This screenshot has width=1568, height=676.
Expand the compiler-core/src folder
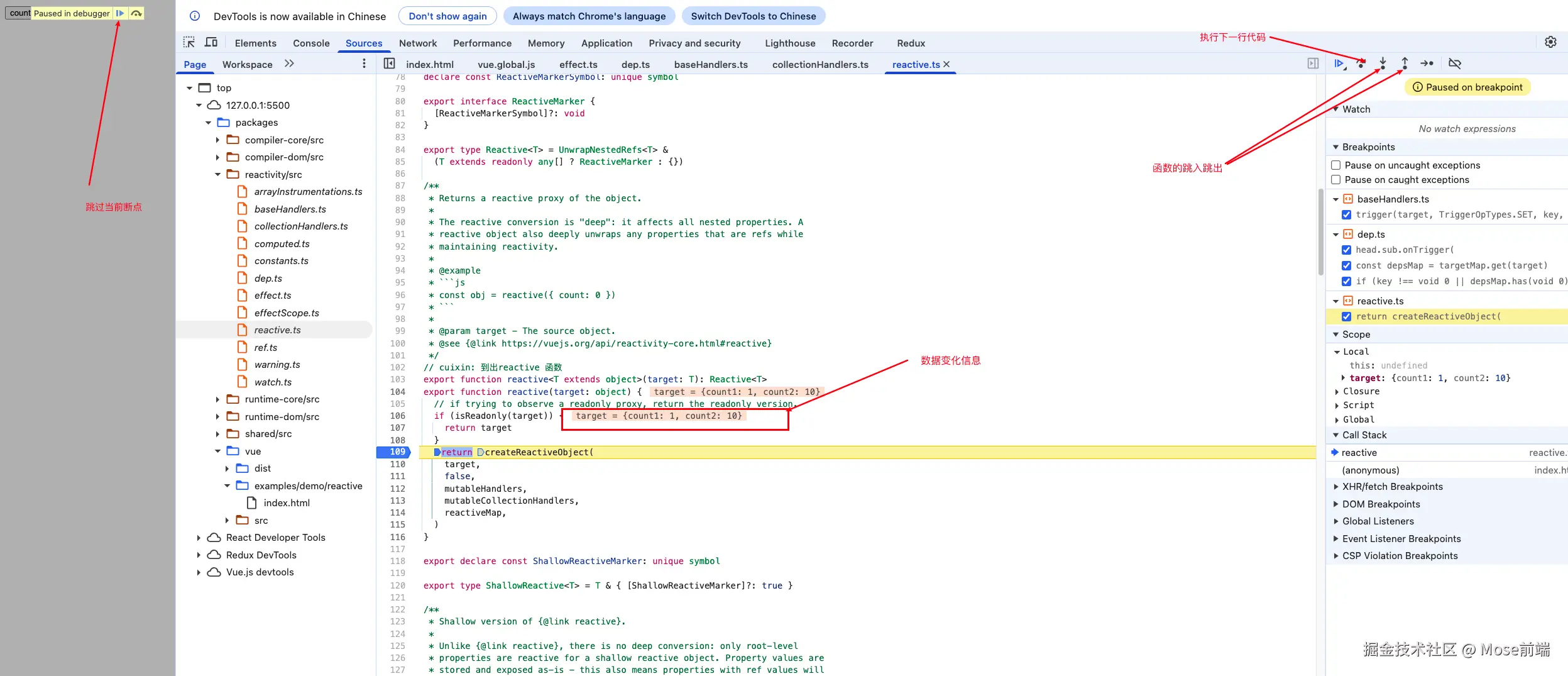(217, 140)
